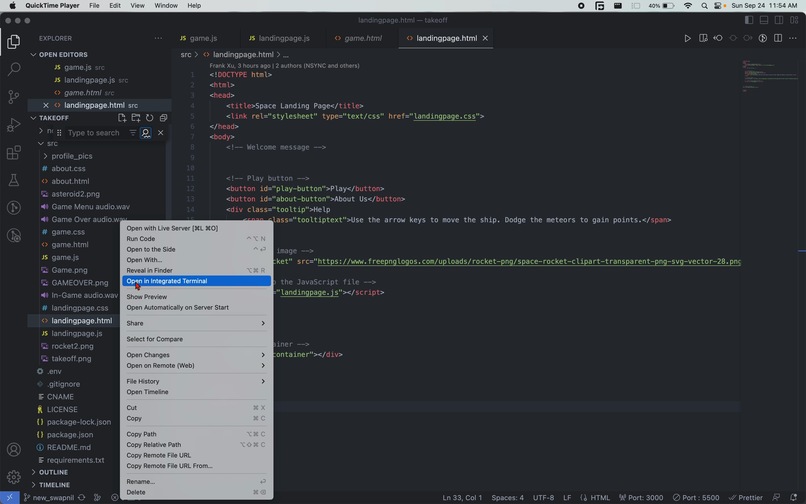Screen dimensions: 806x504
Task: Toggle bottom panel visibility
Action: coord(764,20)
